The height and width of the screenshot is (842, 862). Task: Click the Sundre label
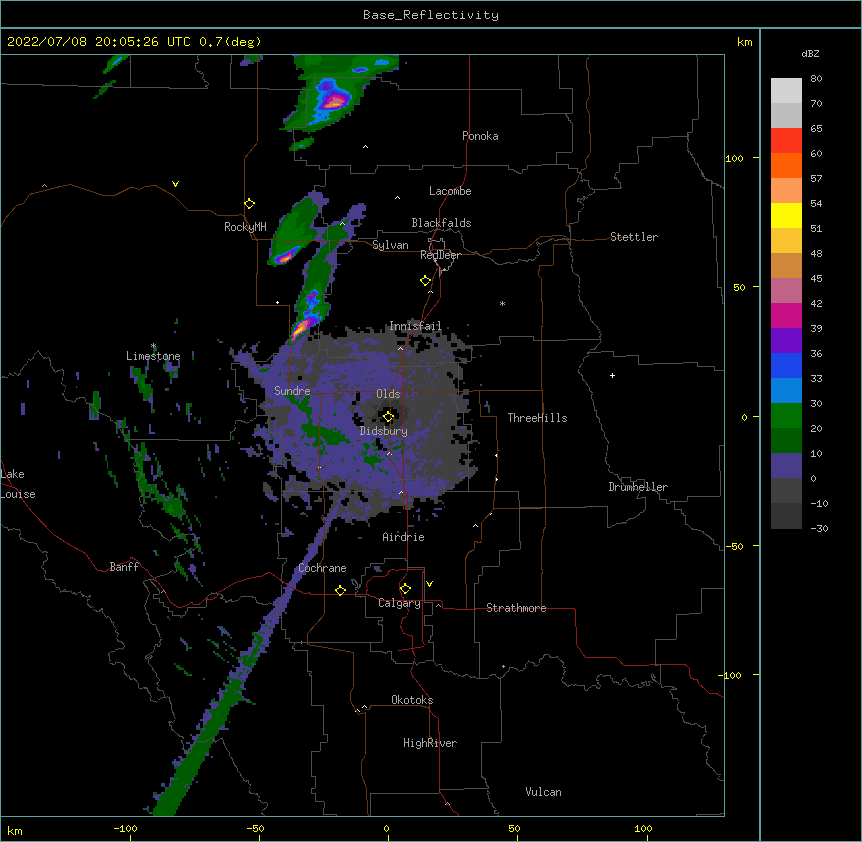[292, 391]
